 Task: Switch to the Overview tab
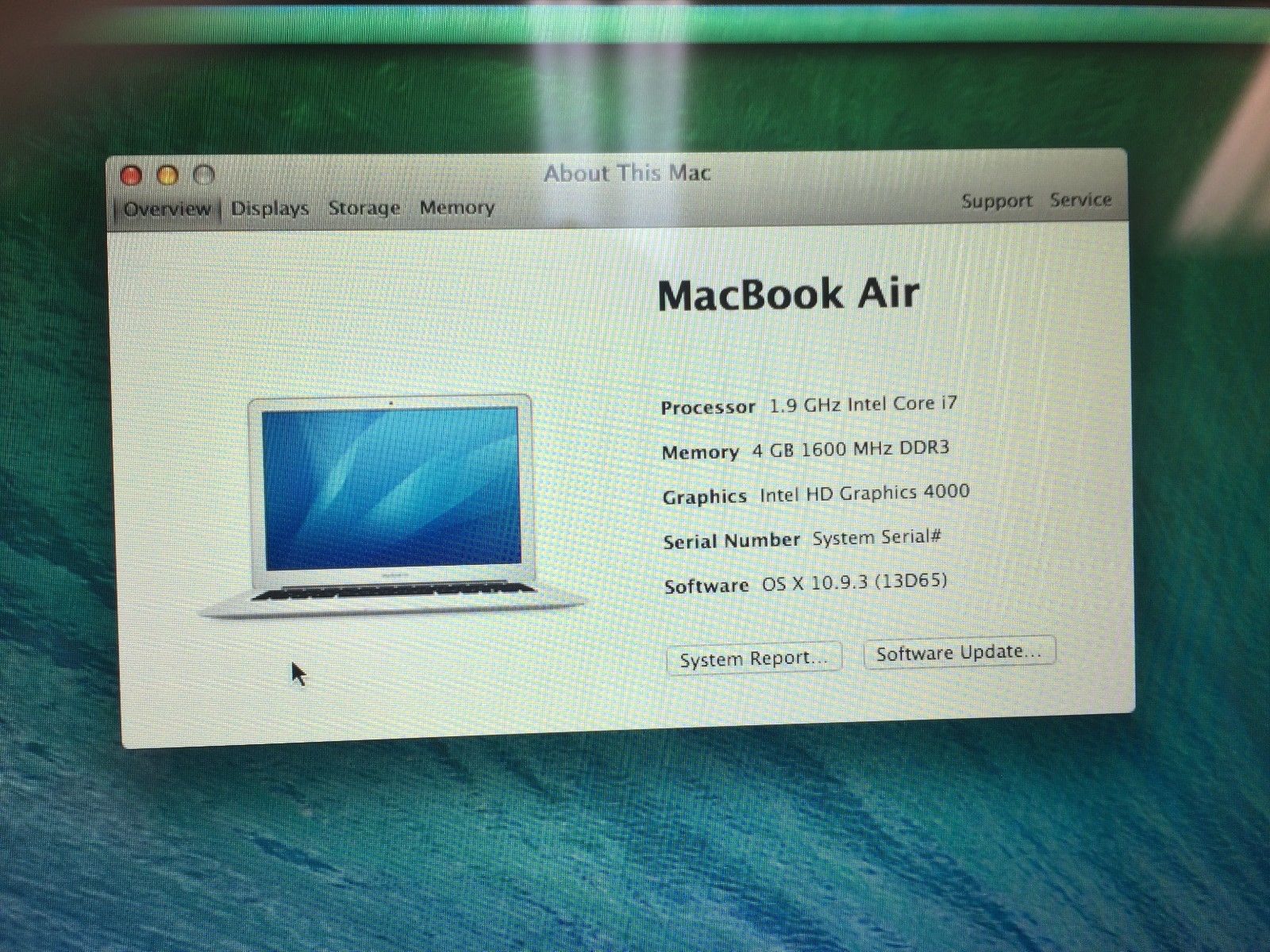coord(167,210)
